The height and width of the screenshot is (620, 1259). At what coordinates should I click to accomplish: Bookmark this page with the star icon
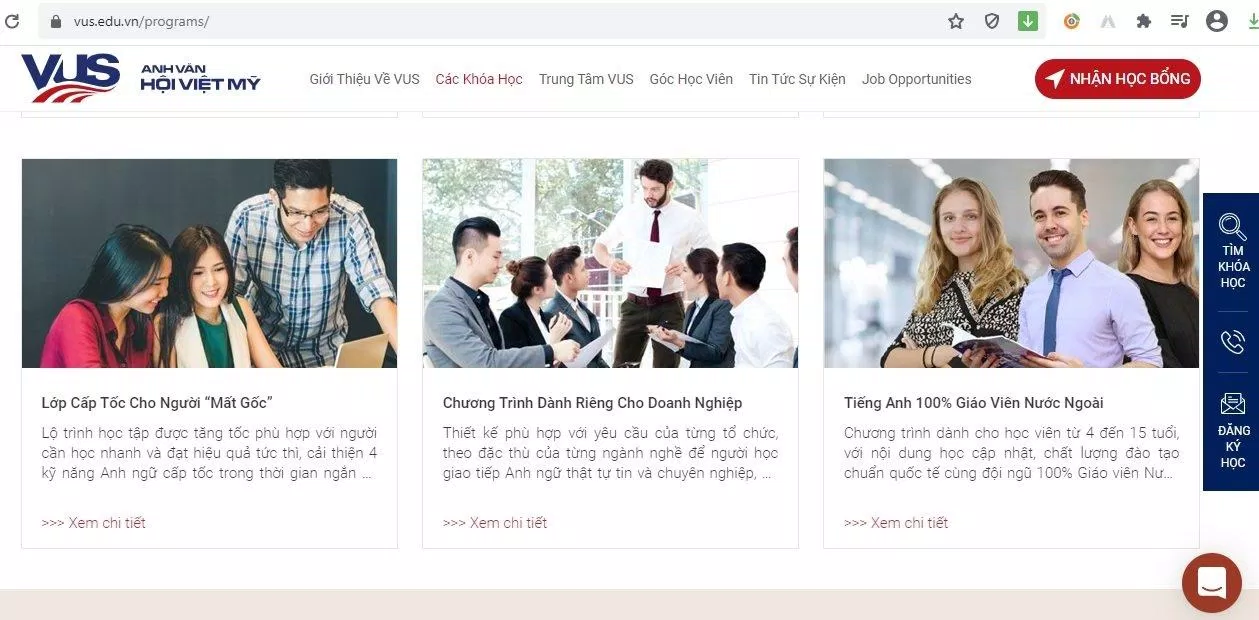click(955, 20)
